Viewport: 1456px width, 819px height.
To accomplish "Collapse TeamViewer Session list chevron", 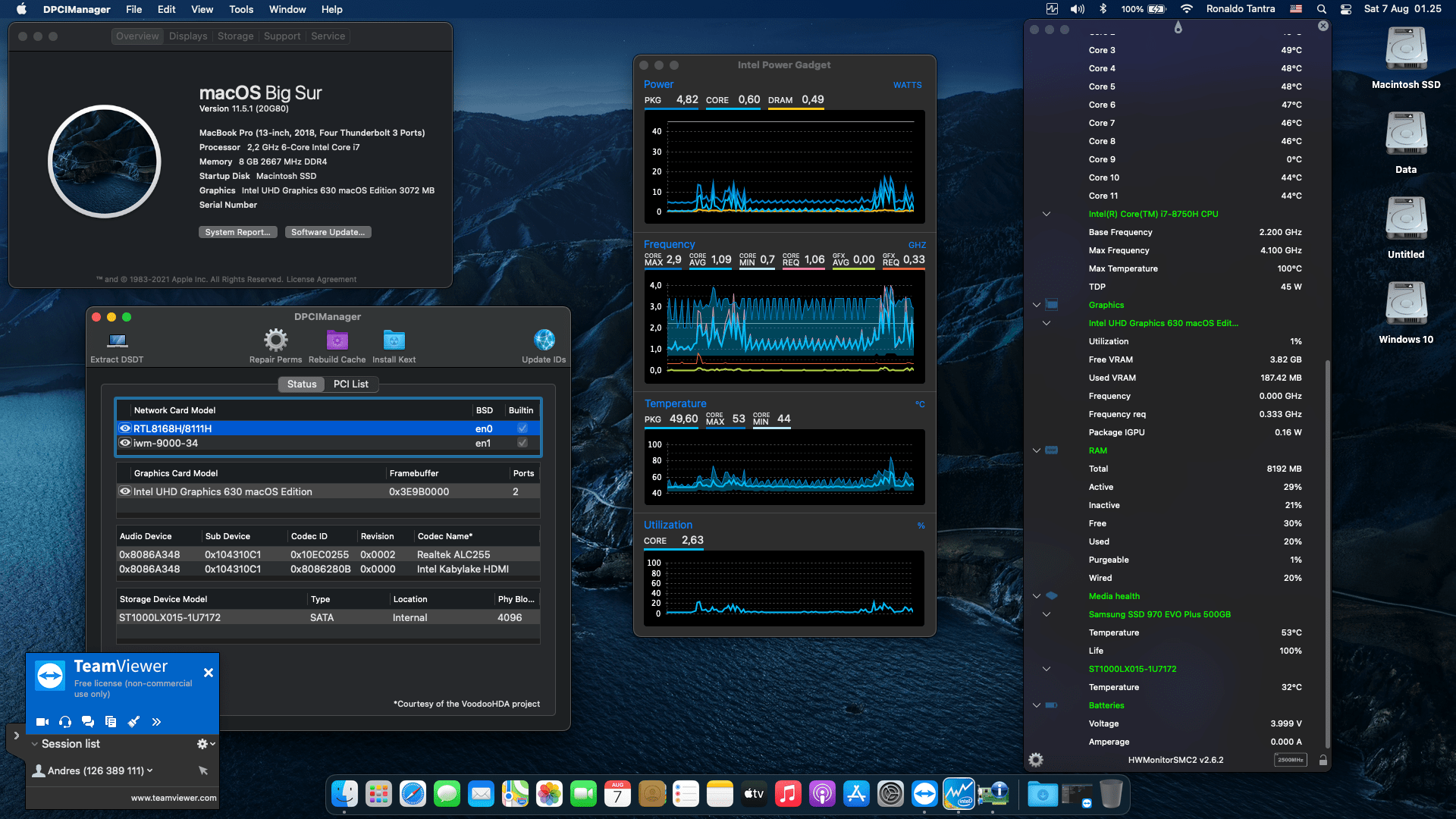I will 34,744.
